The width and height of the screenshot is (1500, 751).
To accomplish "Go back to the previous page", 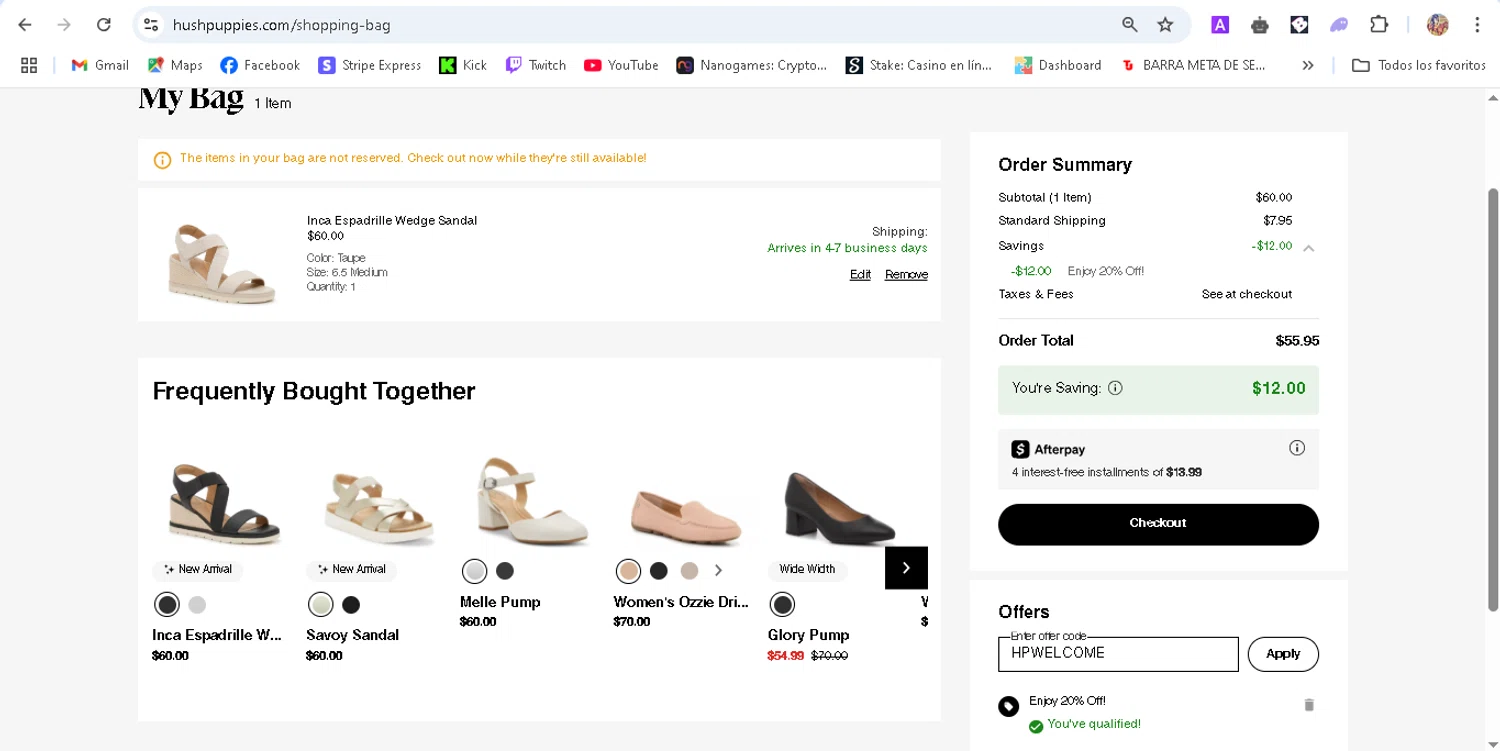I will [x=25, y=25].
